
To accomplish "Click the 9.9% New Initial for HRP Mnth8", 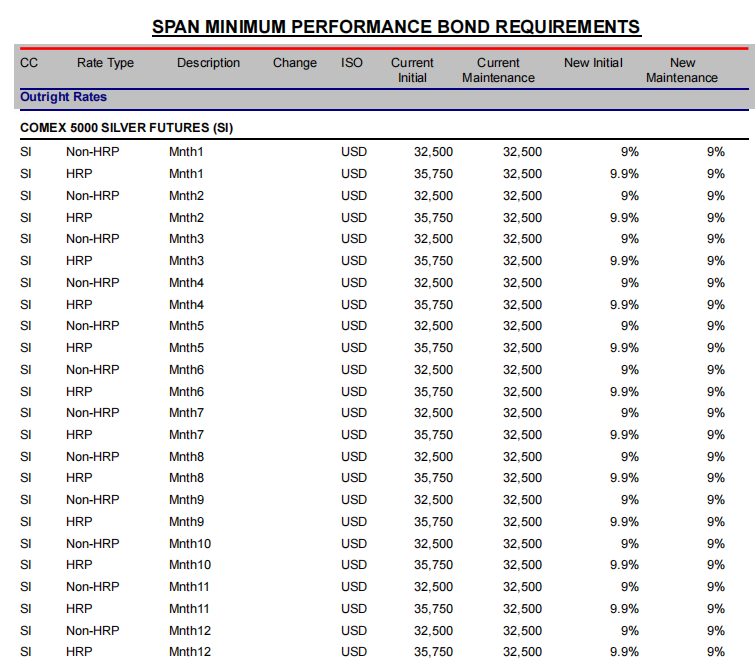I will pos(624,478).
